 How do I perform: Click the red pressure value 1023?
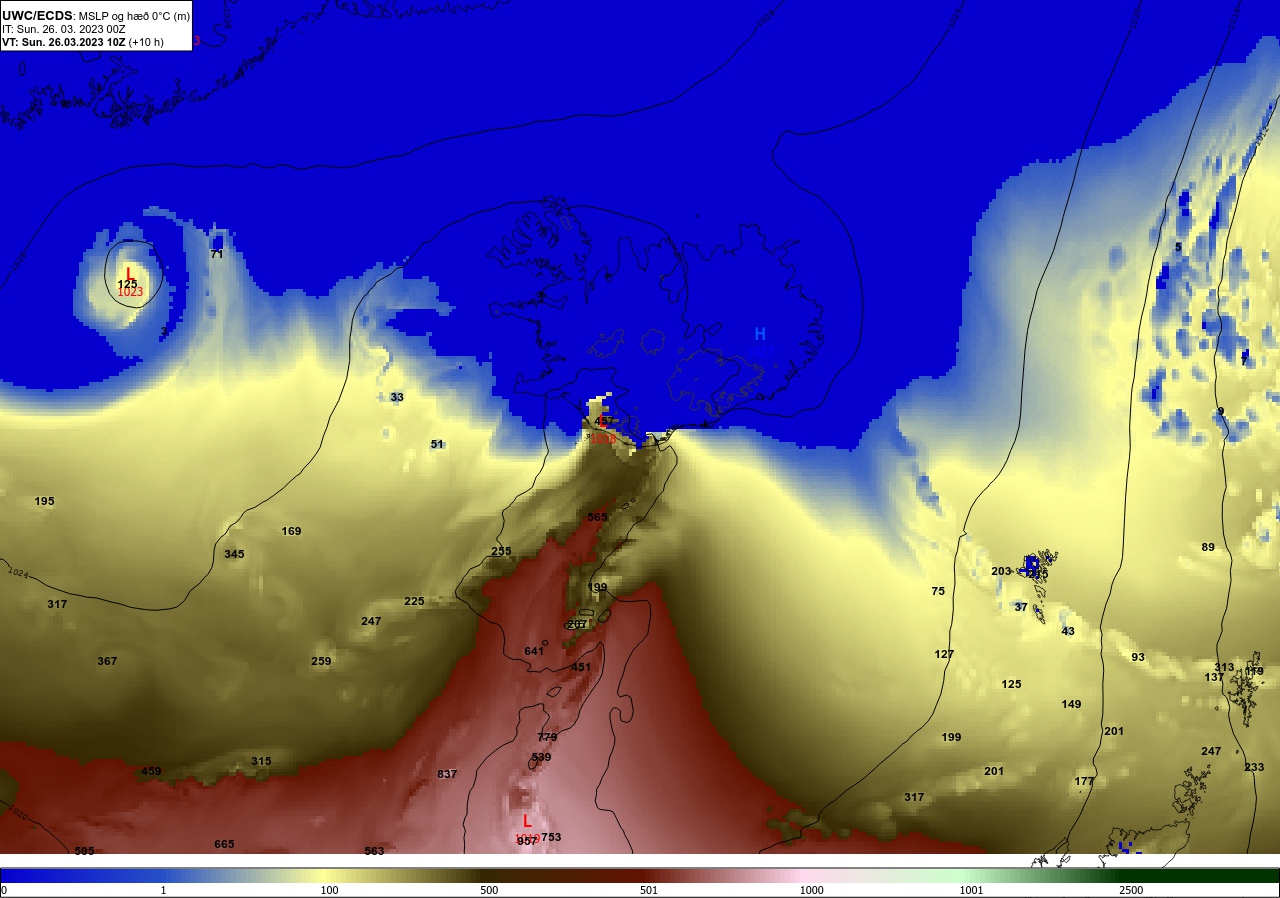(131, 292)
